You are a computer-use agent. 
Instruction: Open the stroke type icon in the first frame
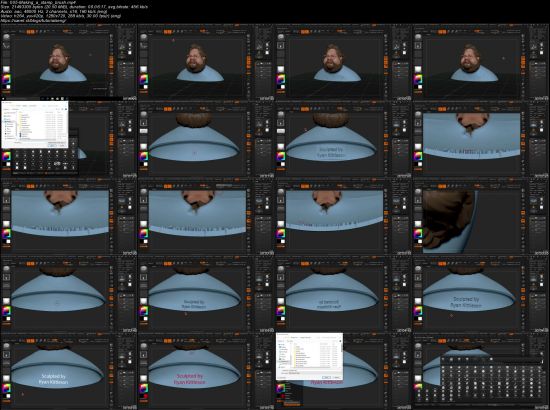(x=6, y=46)
